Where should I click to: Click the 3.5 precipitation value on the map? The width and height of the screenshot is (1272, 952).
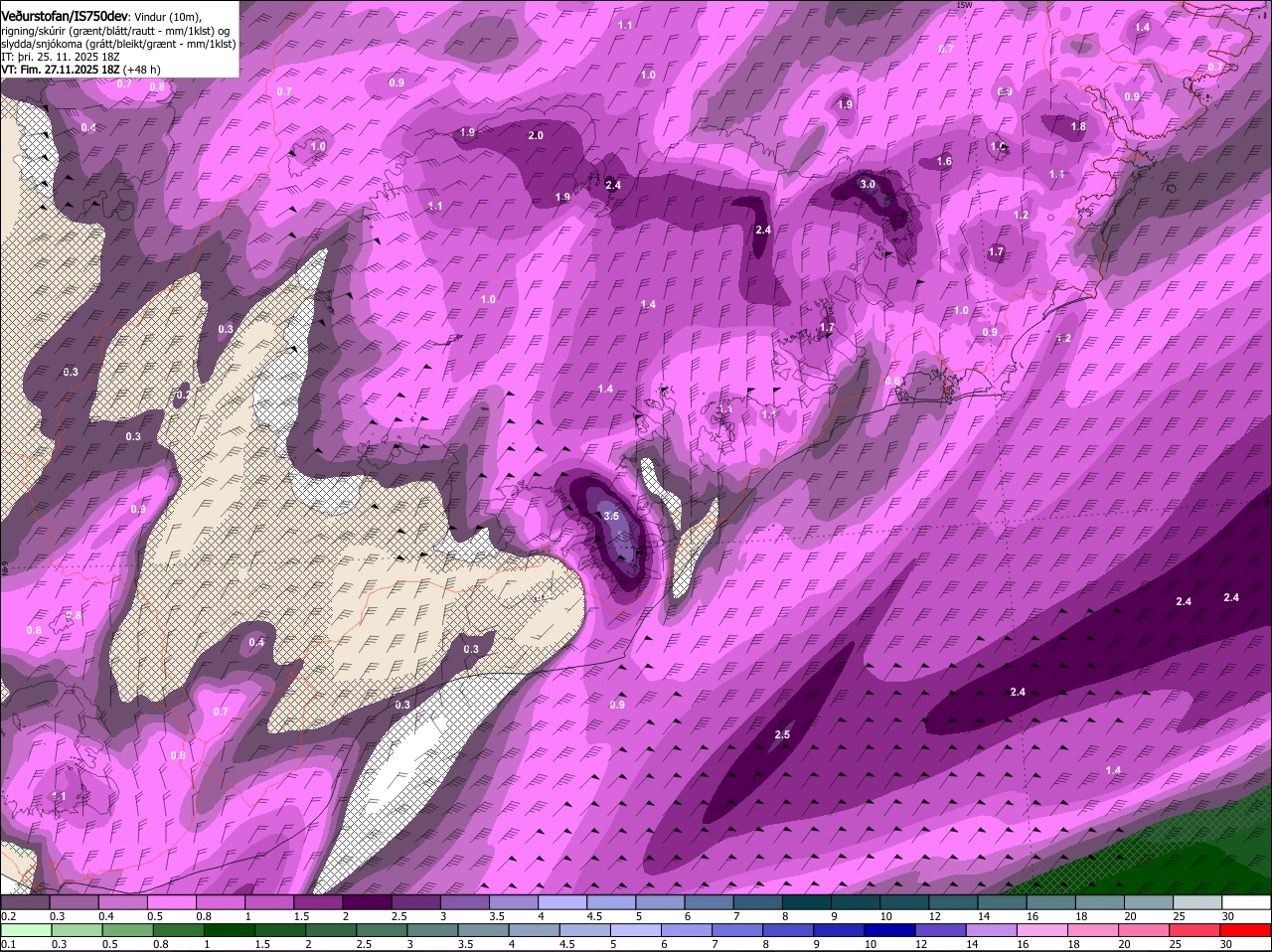pos(611,516)
